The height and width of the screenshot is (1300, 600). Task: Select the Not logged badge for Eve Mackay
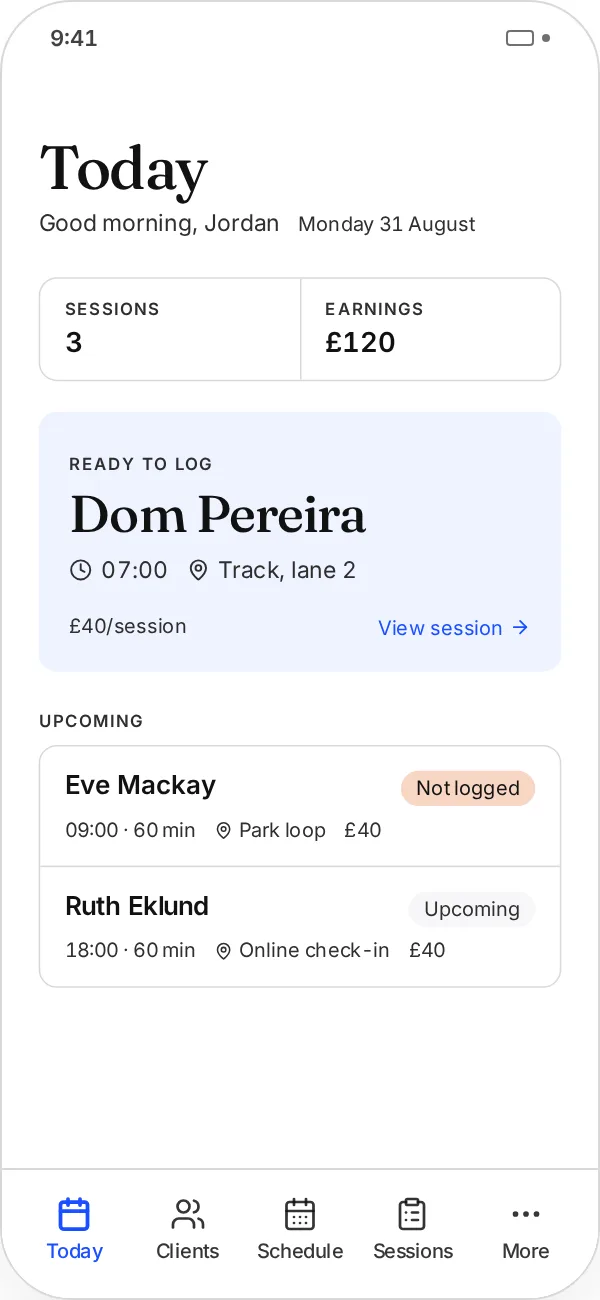(468, 788)
